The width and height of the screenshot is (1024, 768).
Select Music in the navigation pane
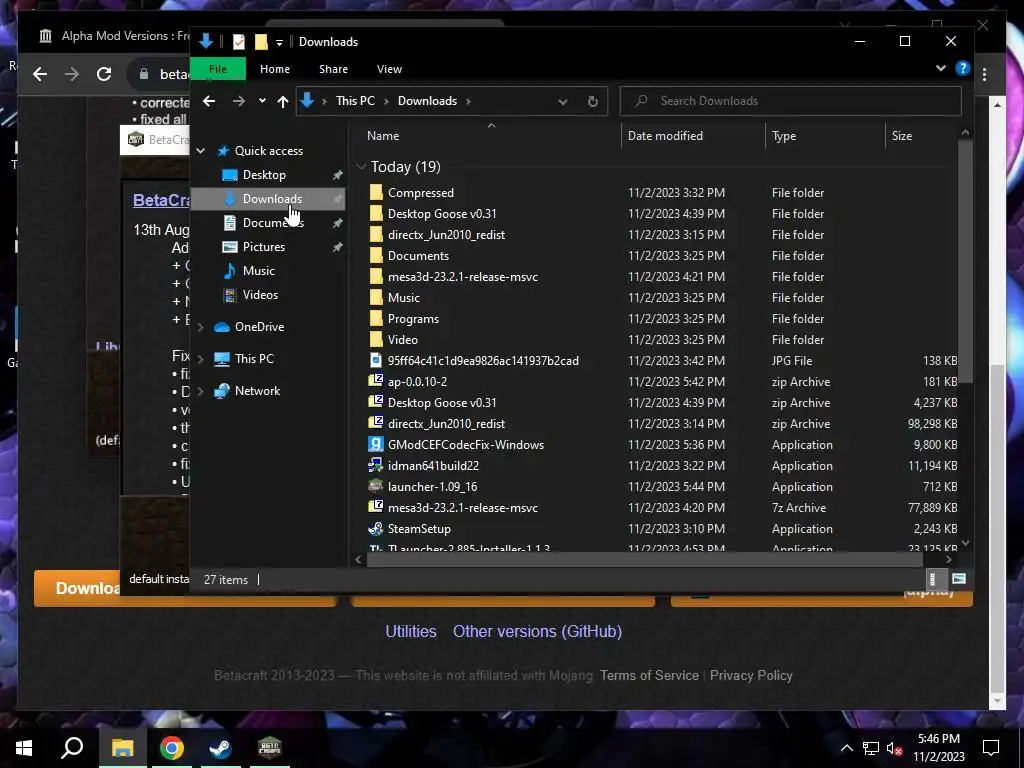(259, 270)
